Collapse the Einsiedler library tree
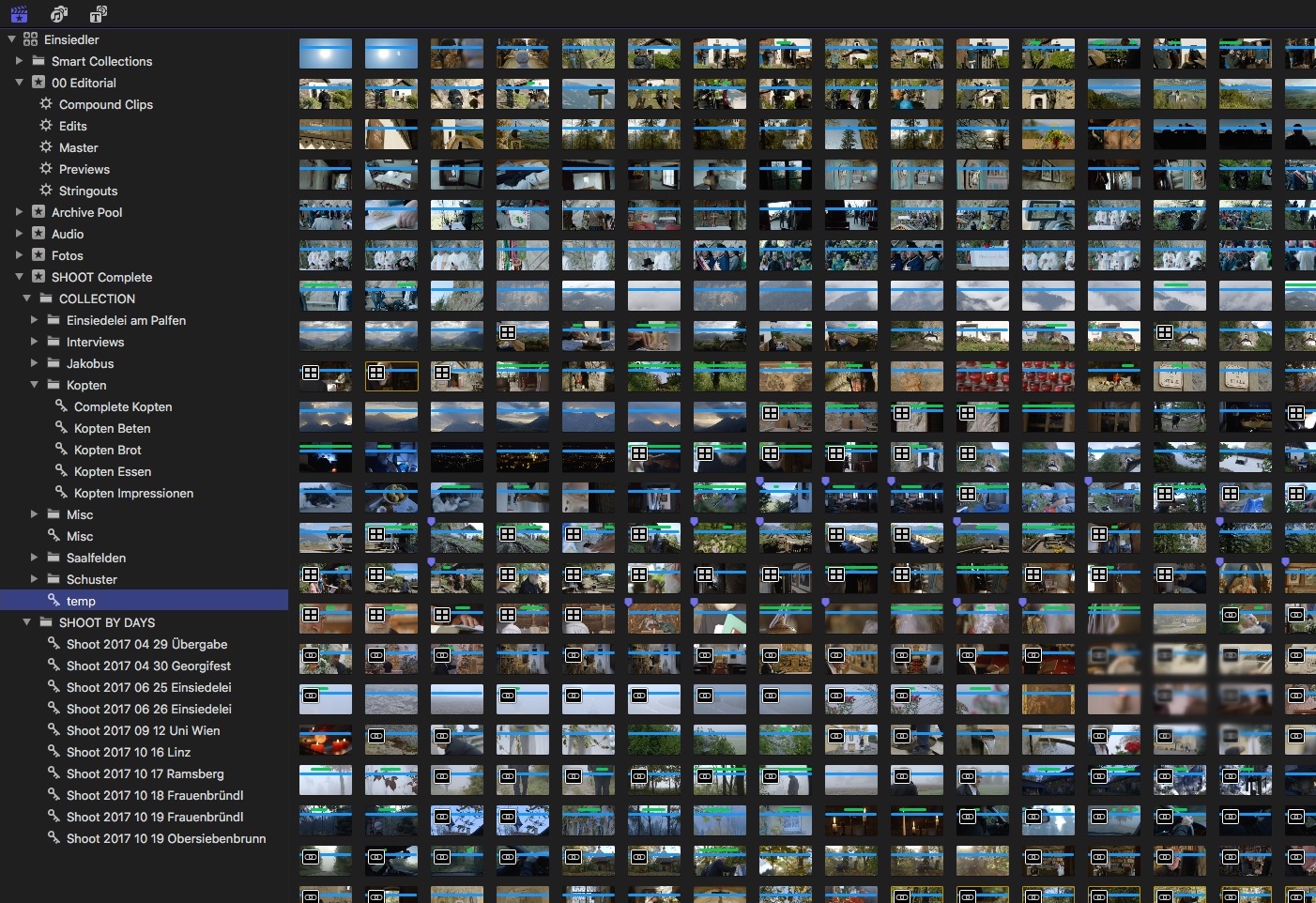Viewport: 1316px width, 903px height. pos(11,39)
